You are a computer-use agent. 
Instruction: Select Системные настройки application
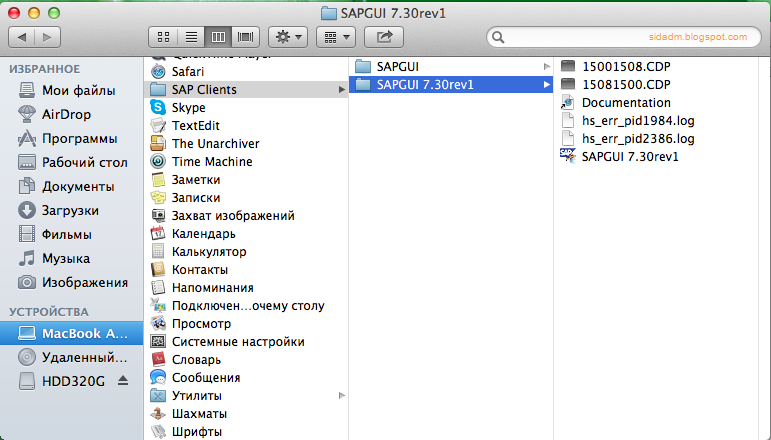(x=246, y=342)
